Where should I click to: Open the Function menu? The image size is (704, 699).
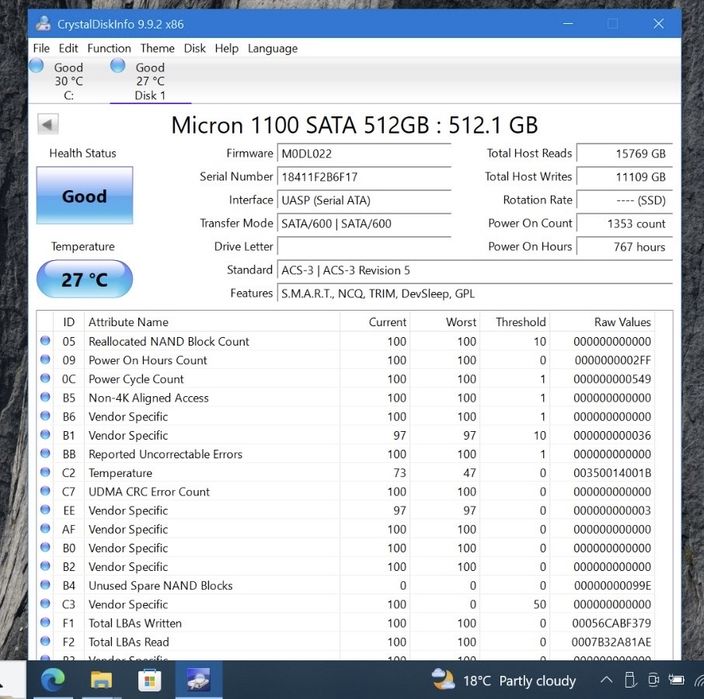pos(109,48)
